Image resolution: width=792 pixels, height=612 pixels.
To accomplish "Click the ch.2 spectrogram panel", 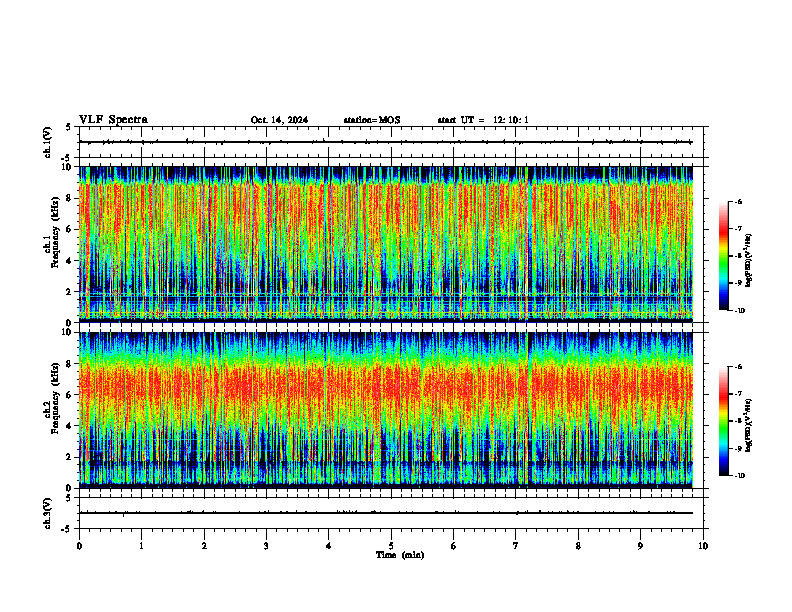I will (386, 410).
